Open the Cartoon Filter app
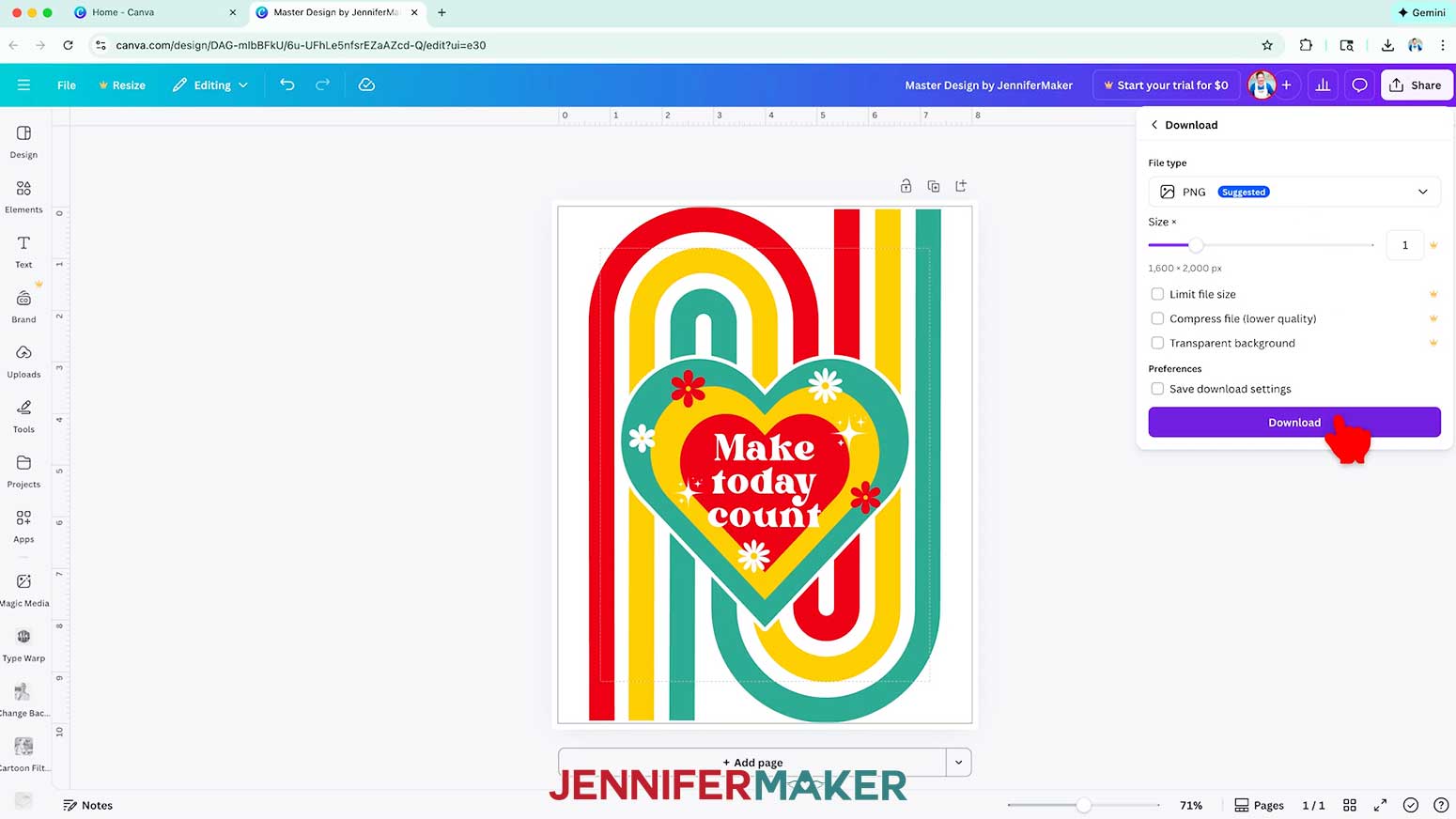Image resolution: width=1456 pixels, height=819 pixels. click(23, 755)
